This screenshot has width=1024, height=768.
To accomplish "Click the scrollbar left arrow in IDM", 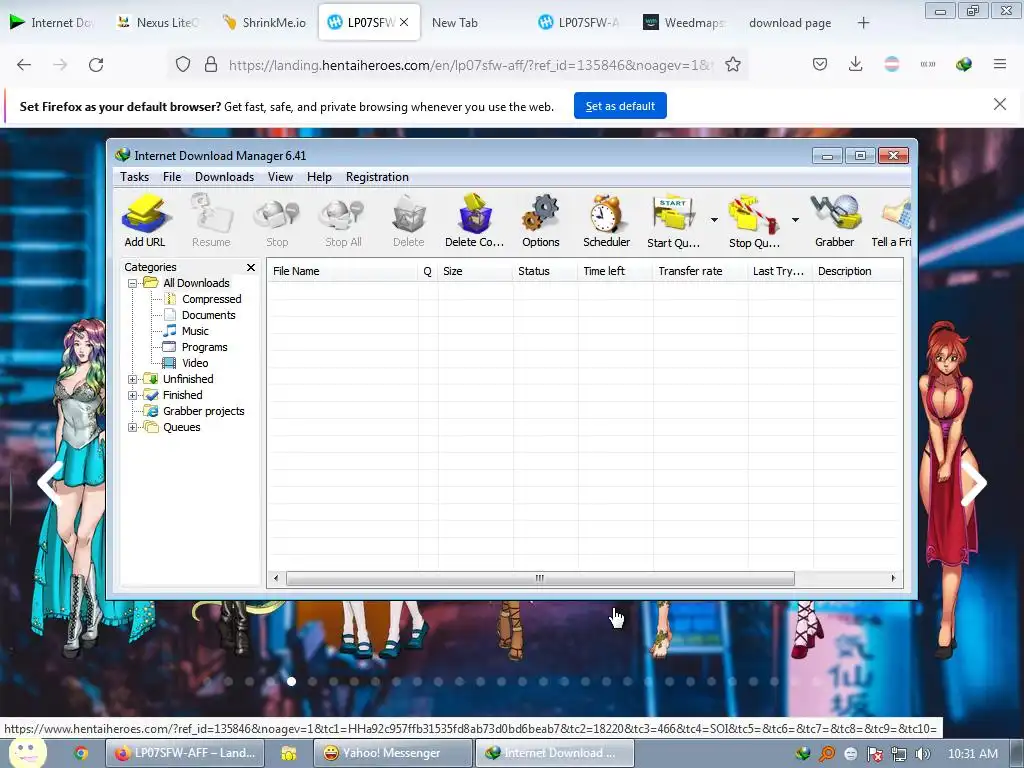I will [276, 579].
